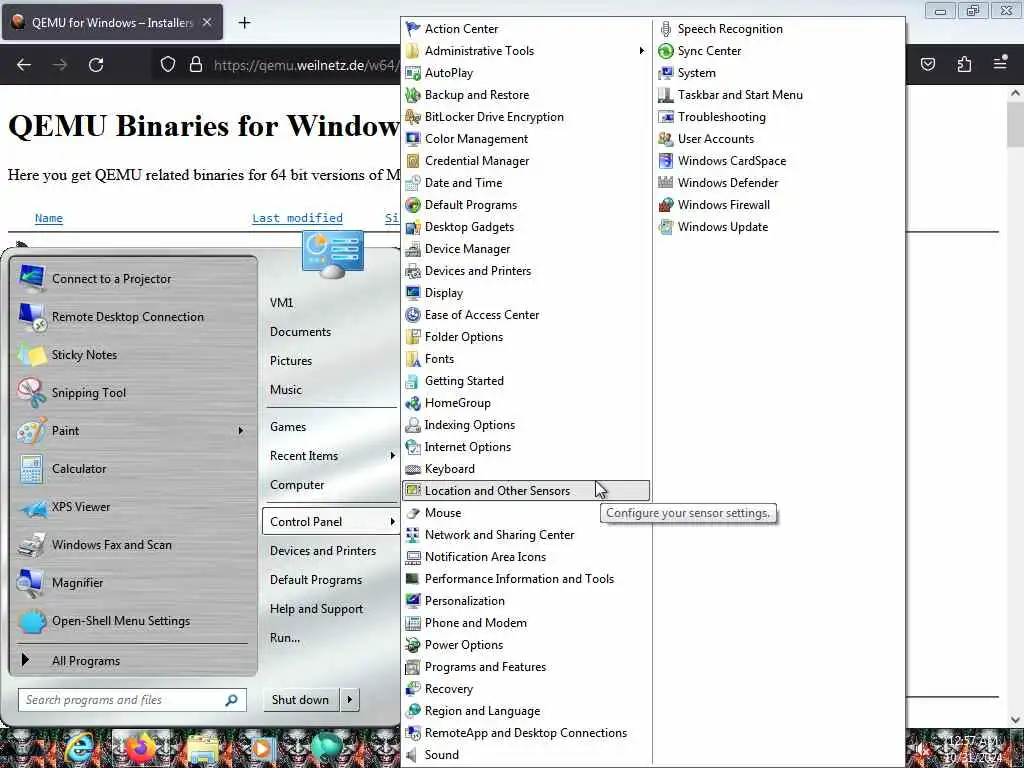Click the Ease of Access Center icon
The image size is (1024, 768).
click(413, 315)
